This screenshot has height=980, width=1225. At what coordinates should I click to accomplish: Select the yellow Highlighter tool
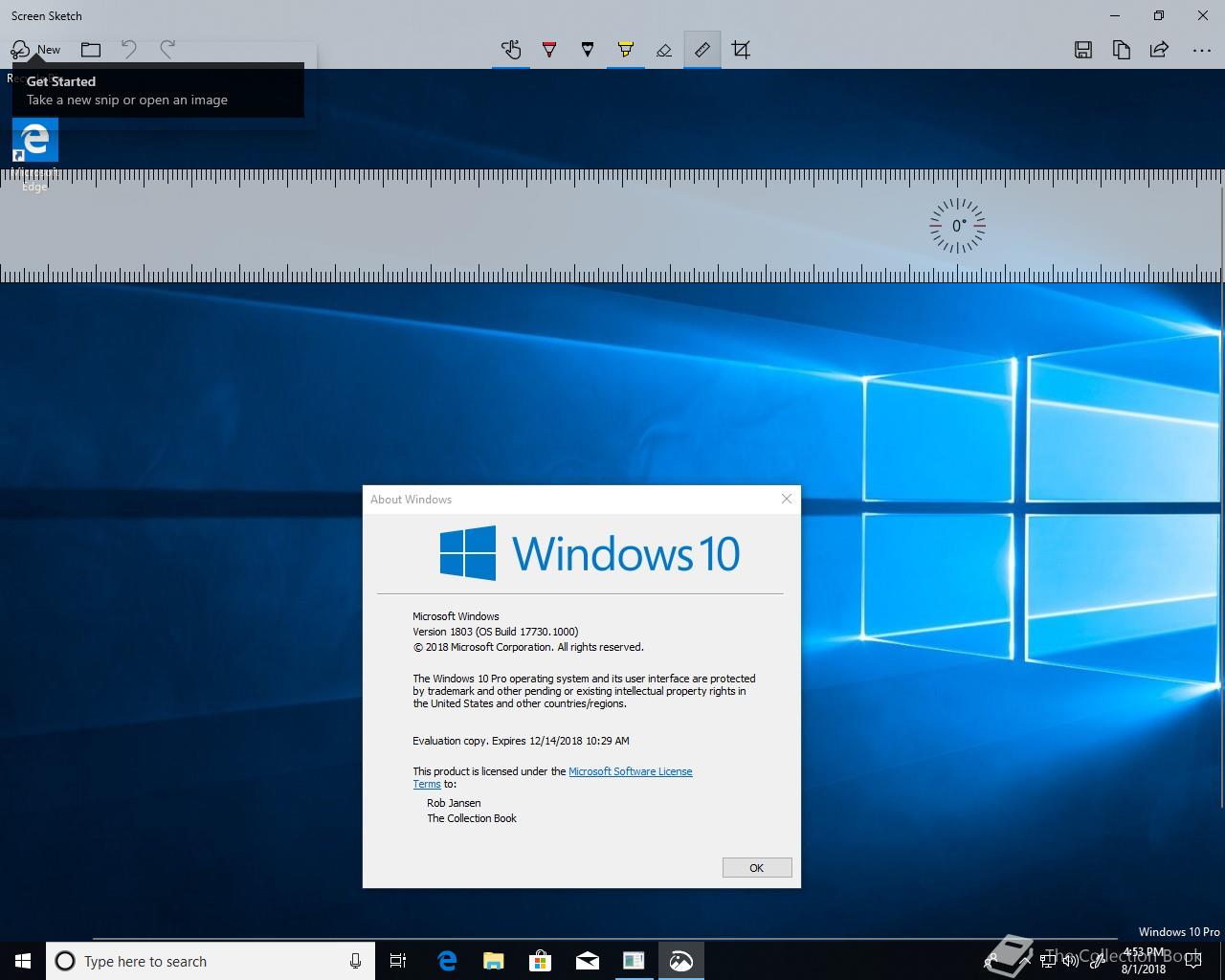click(x=626, y=50)
